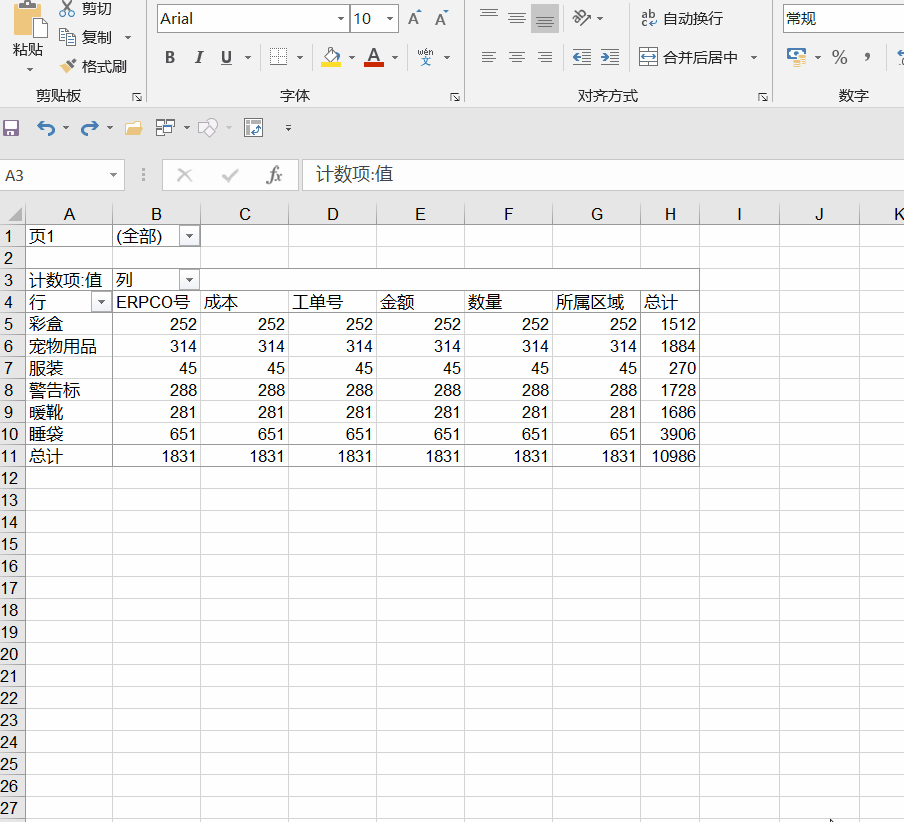Click the Copy (复制) icon

pos(67,37)
